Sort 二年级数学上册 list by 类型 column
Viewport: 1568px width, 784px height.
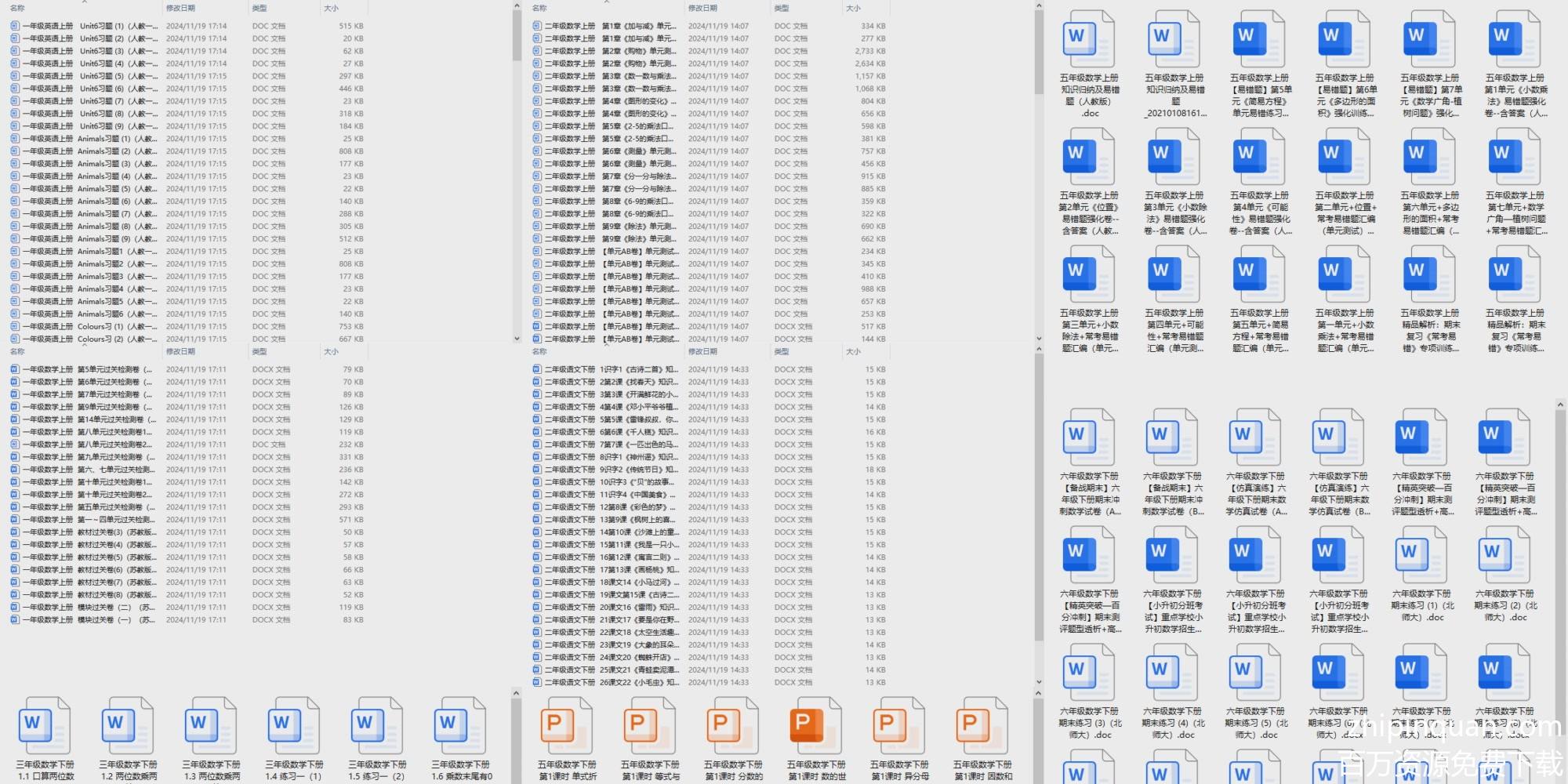(782, 8)
